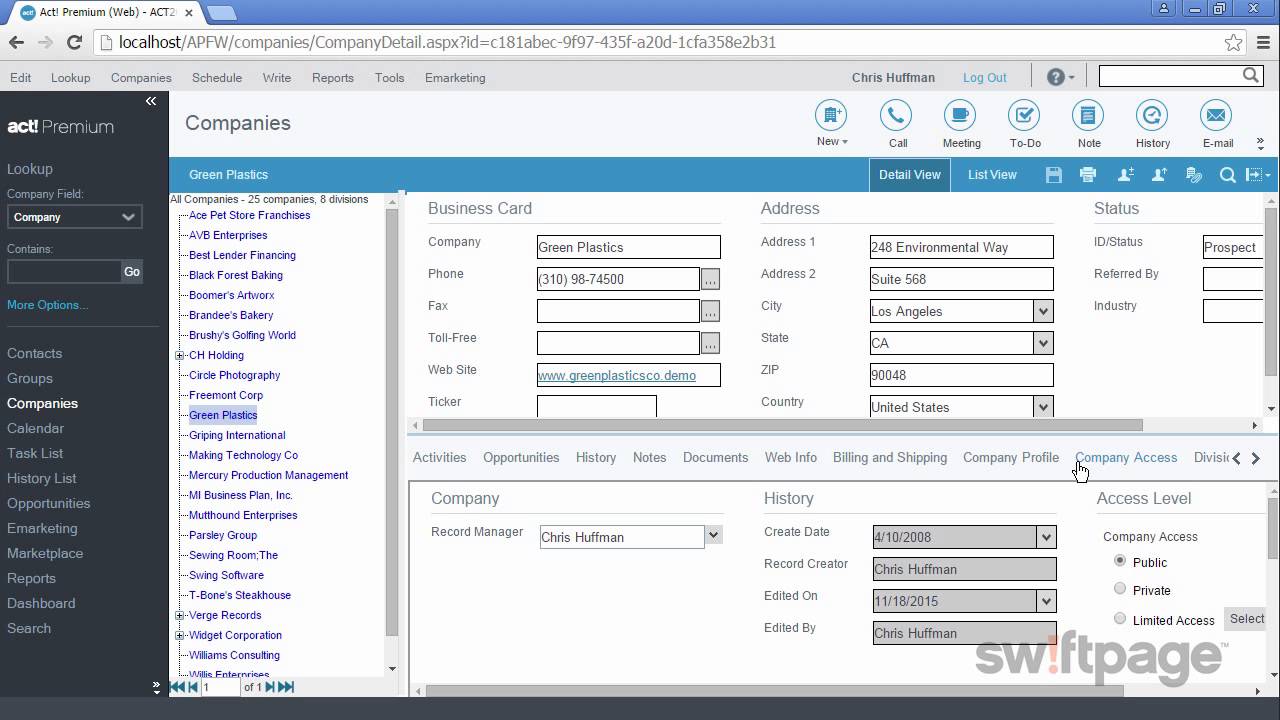Open the Lookup menu
Screen dimensions: 1280x720
(x=71, y=77)
